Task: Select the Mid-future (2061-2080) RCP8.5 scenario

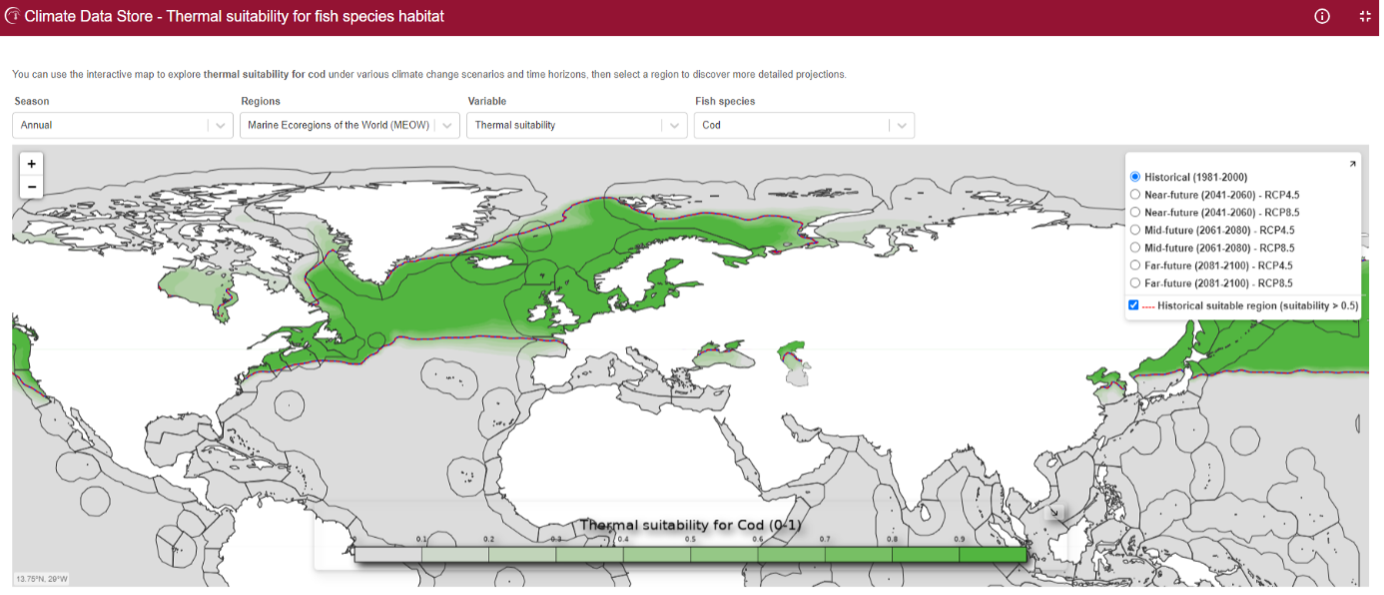Action: click(1134, 247)
